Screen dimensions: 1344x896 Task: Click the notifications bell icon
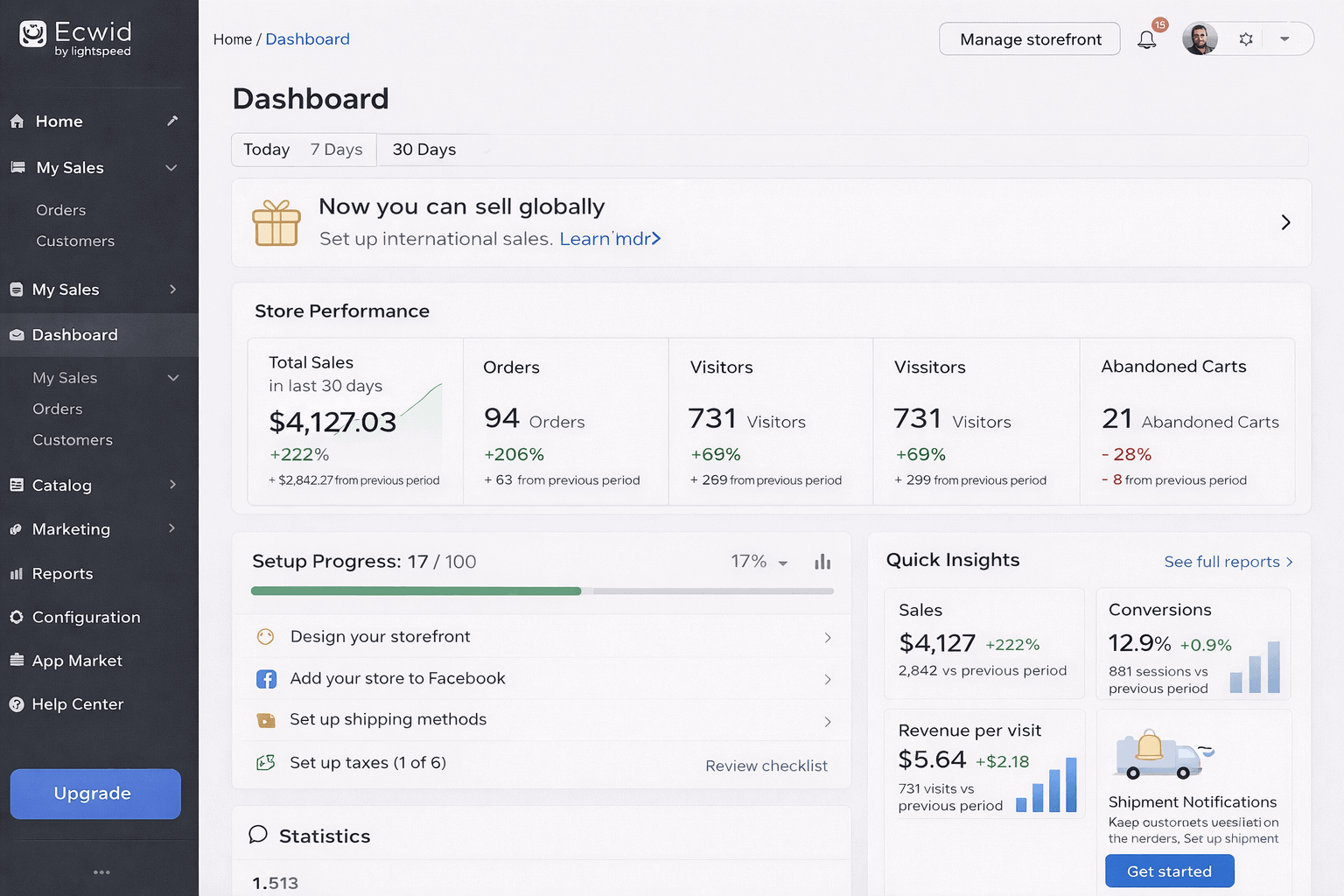click(1146, 39)
